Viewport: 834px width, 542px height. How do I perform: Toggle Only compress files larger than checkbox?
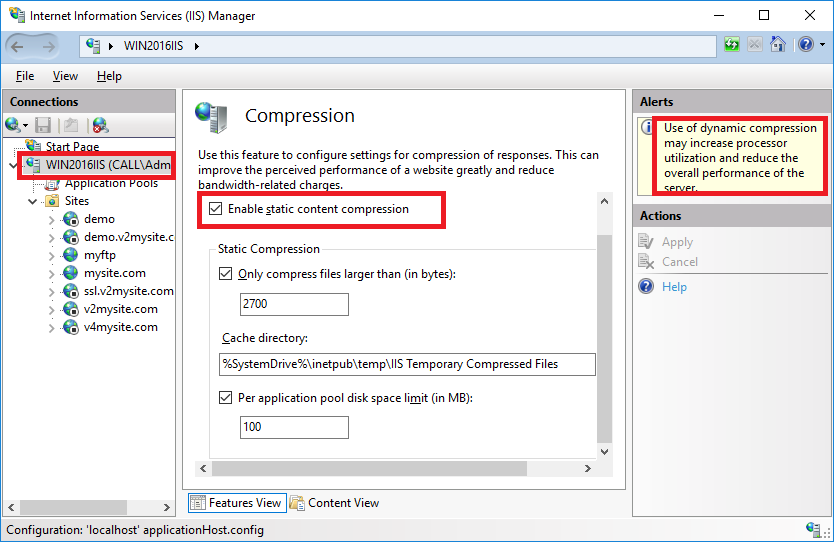tap(226, 274)
